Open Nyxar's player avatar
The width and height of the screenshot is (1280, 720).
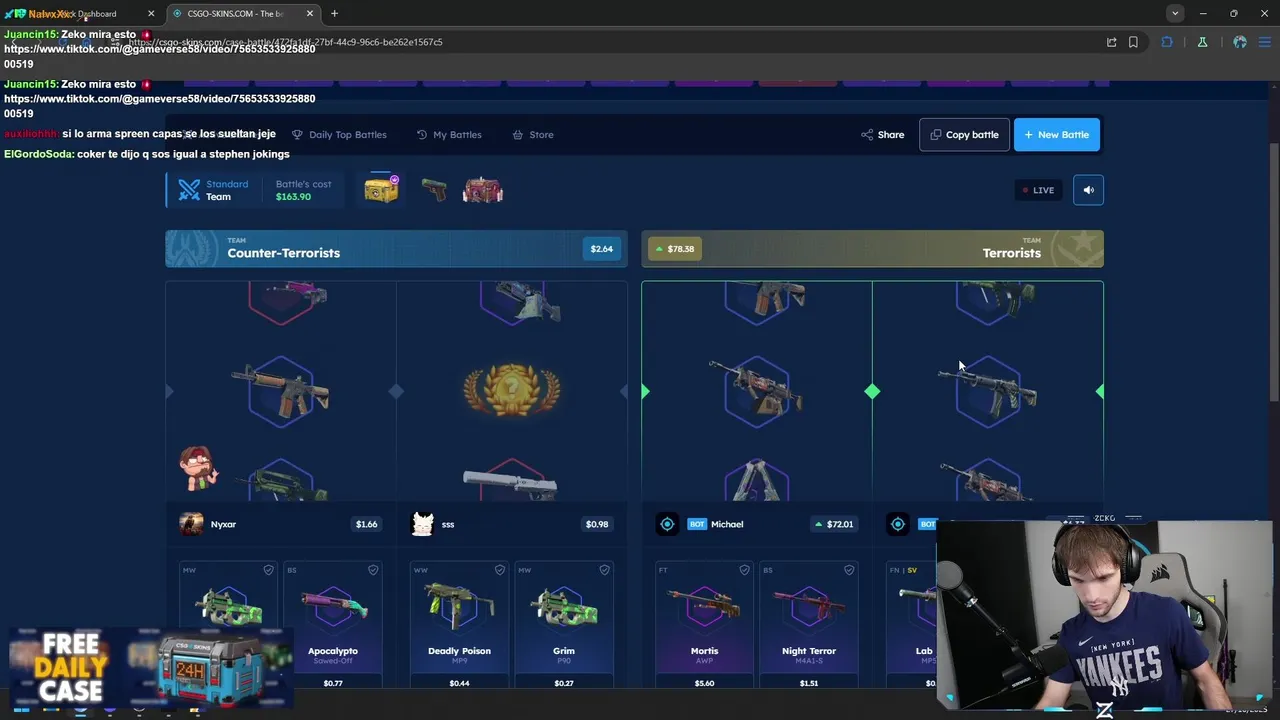(191, 524)
